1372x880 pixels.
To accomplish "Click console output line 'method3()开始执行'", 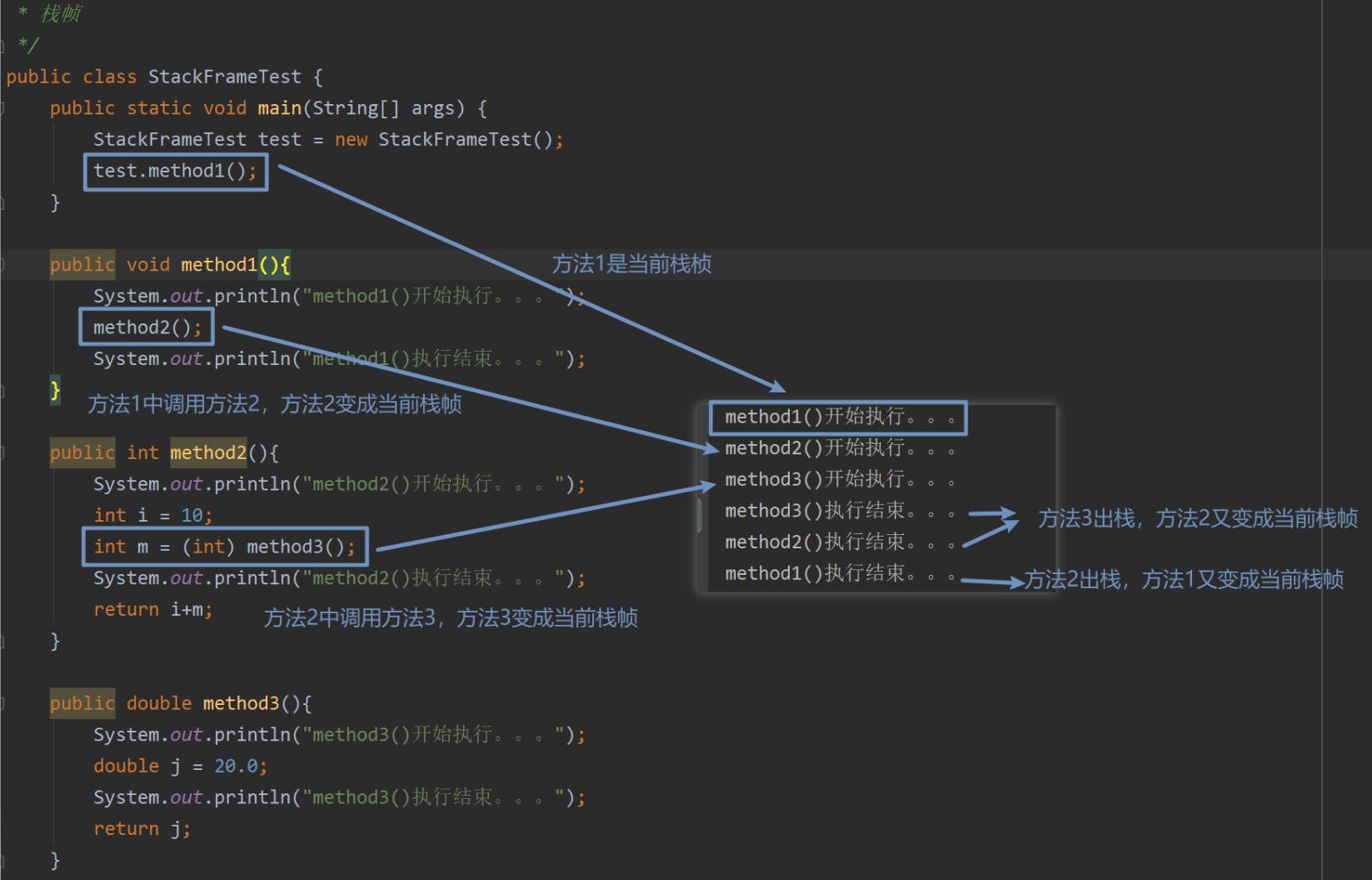I will point(840,480).
